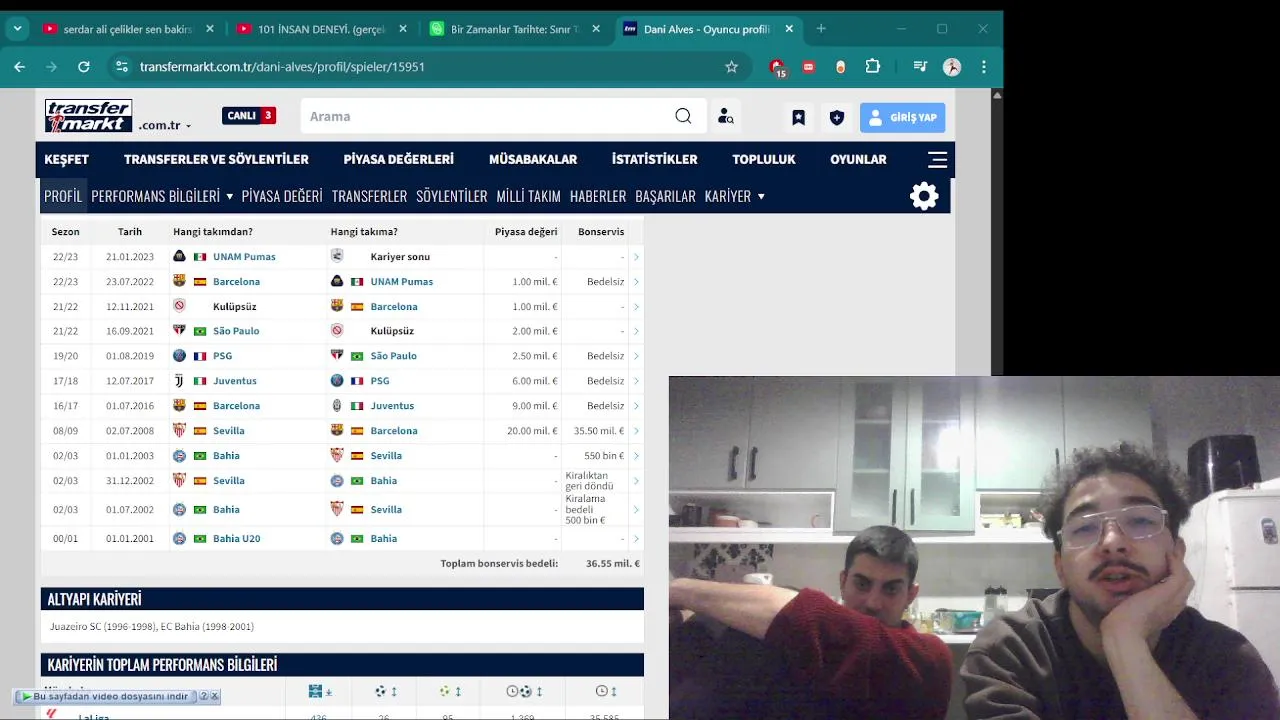Open the Juventus link in the 01.07.2016 row

point(392,406)
